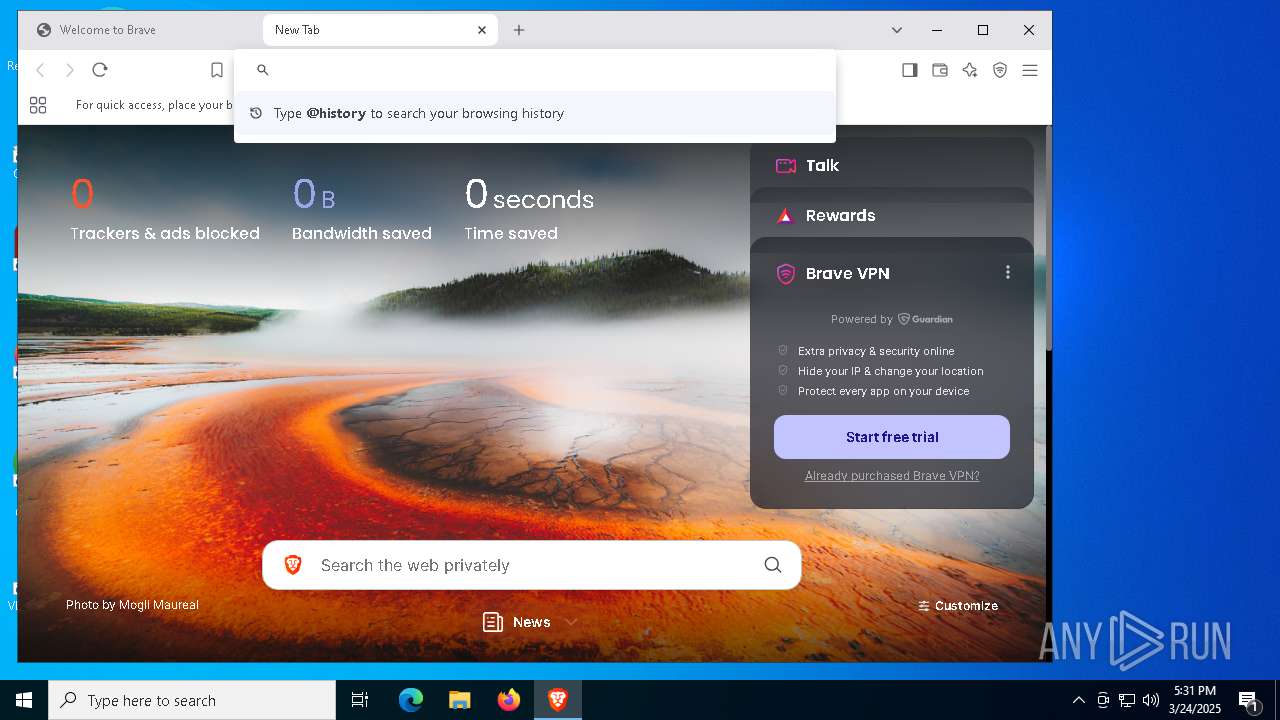The height and width of the screenshot is (720, 1280).
Task: Open the volume control in the tray
Action: (x=1151, y=700)
